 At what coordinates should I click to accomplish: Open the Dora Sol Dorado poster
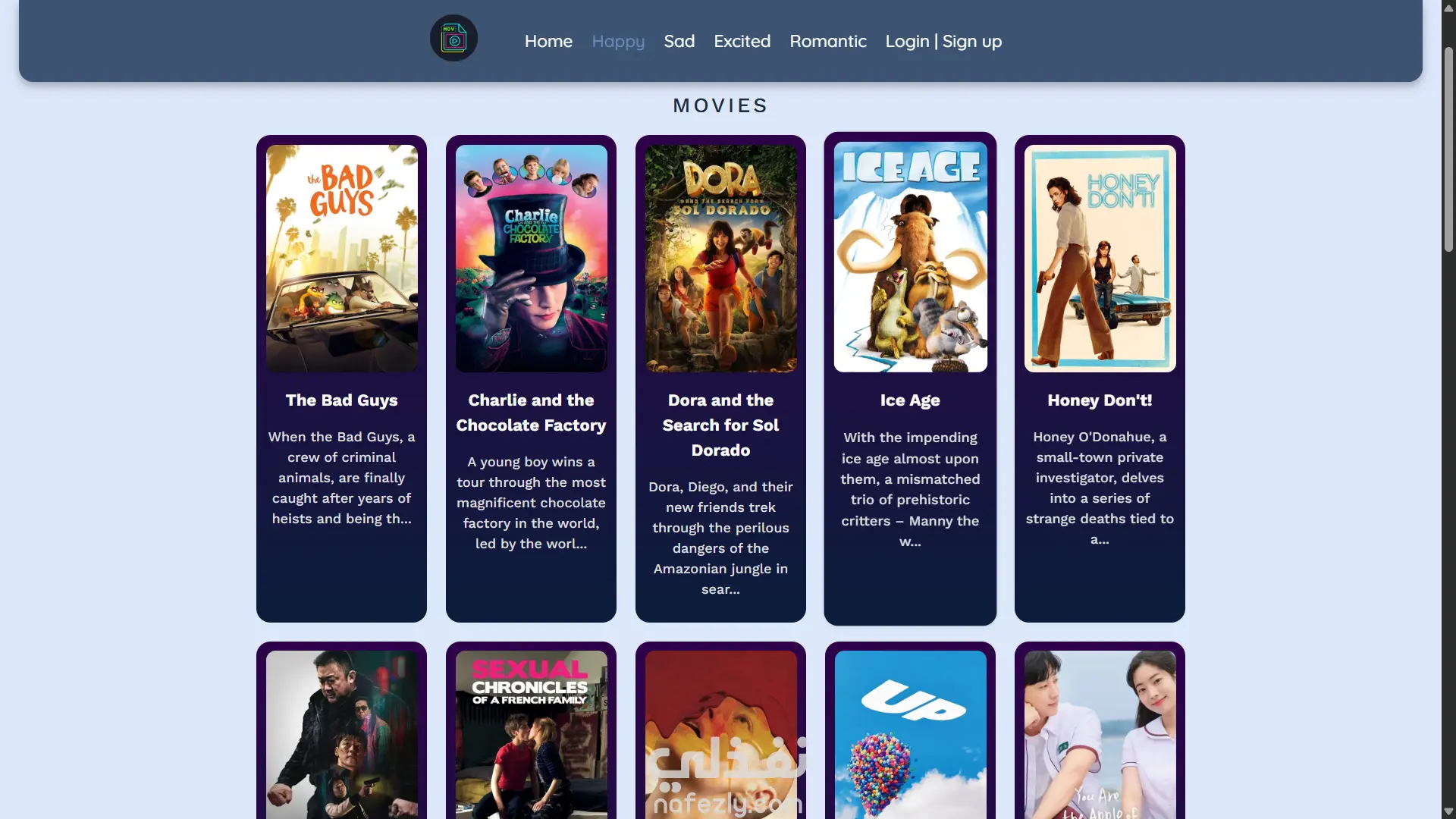pyautogui.click(x=720, y=258)
